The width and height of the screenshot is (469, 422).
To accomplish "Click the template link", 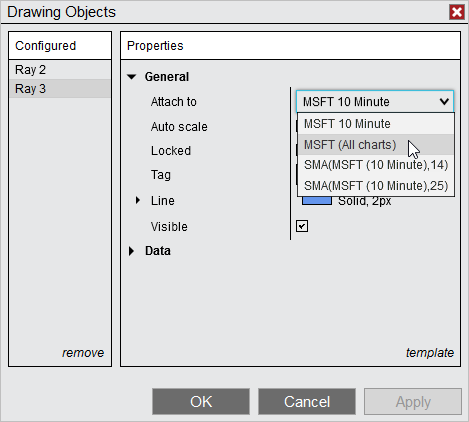I will click(x=430, y=353).
